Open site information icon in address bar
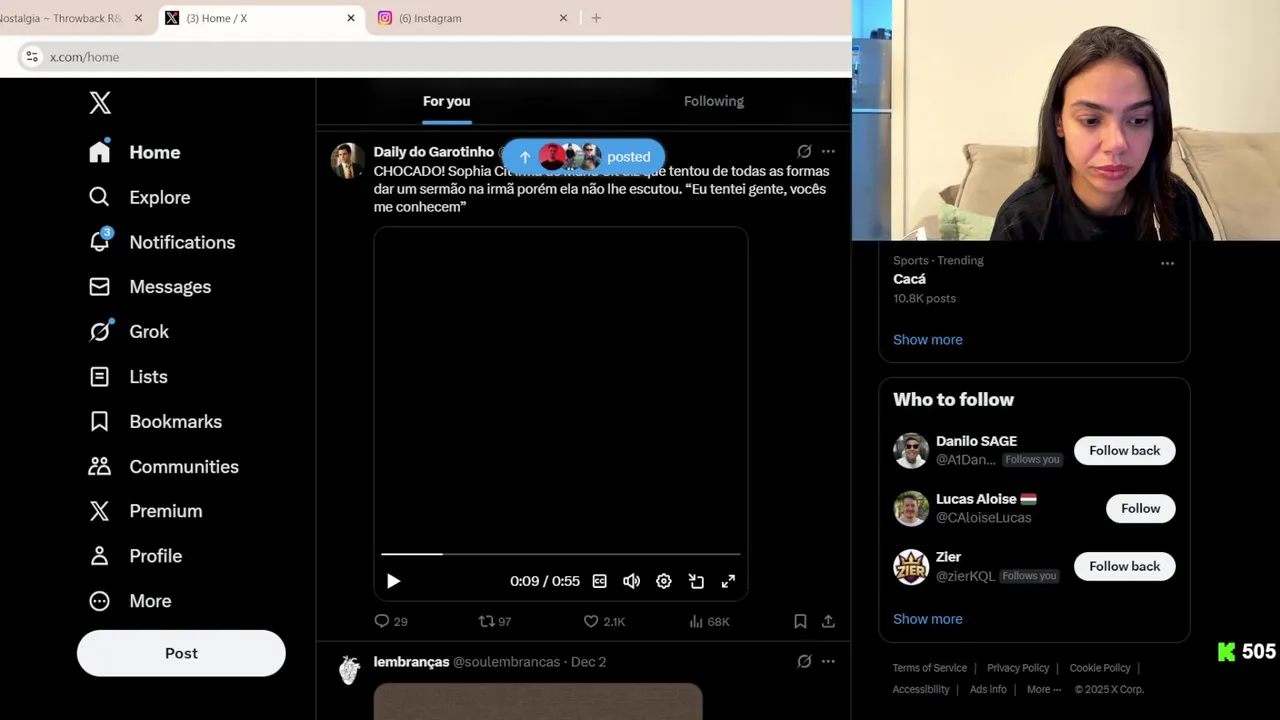 tap(32, 57)
